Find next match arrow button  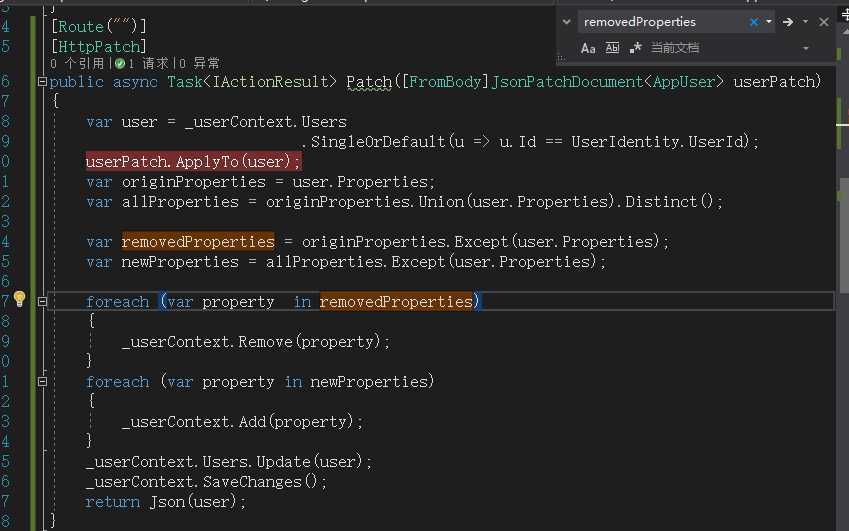point(788,22)
